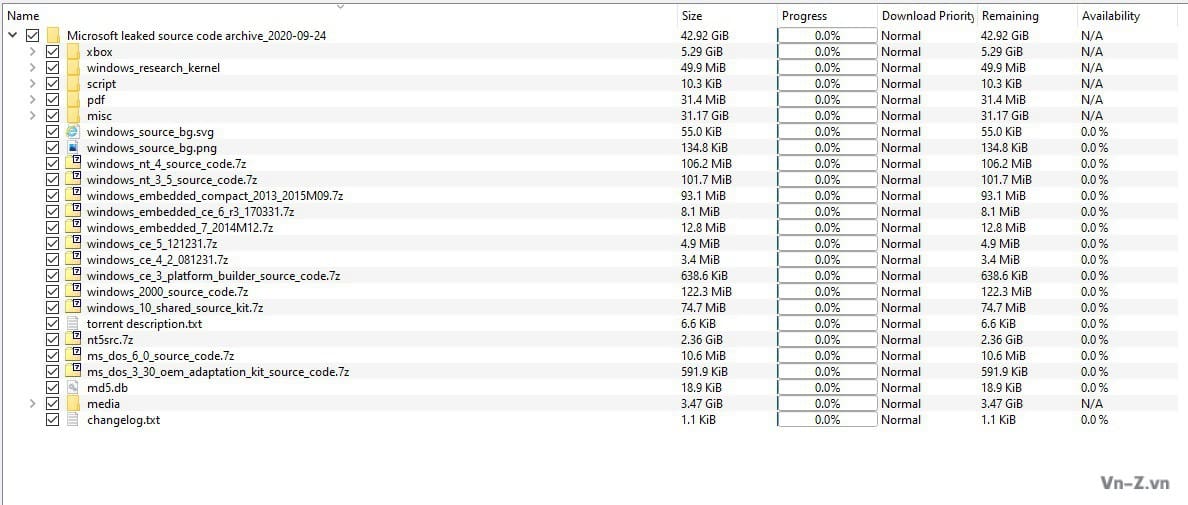1188x505 pixels.
Task: Click the changelog.txt text file icon
Action: [73, 419]
